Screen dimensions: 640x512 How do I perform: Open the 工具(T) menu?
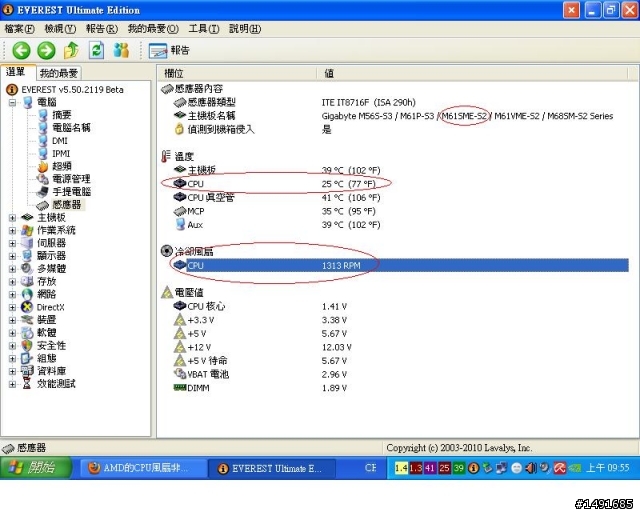(x=204, y=29)
